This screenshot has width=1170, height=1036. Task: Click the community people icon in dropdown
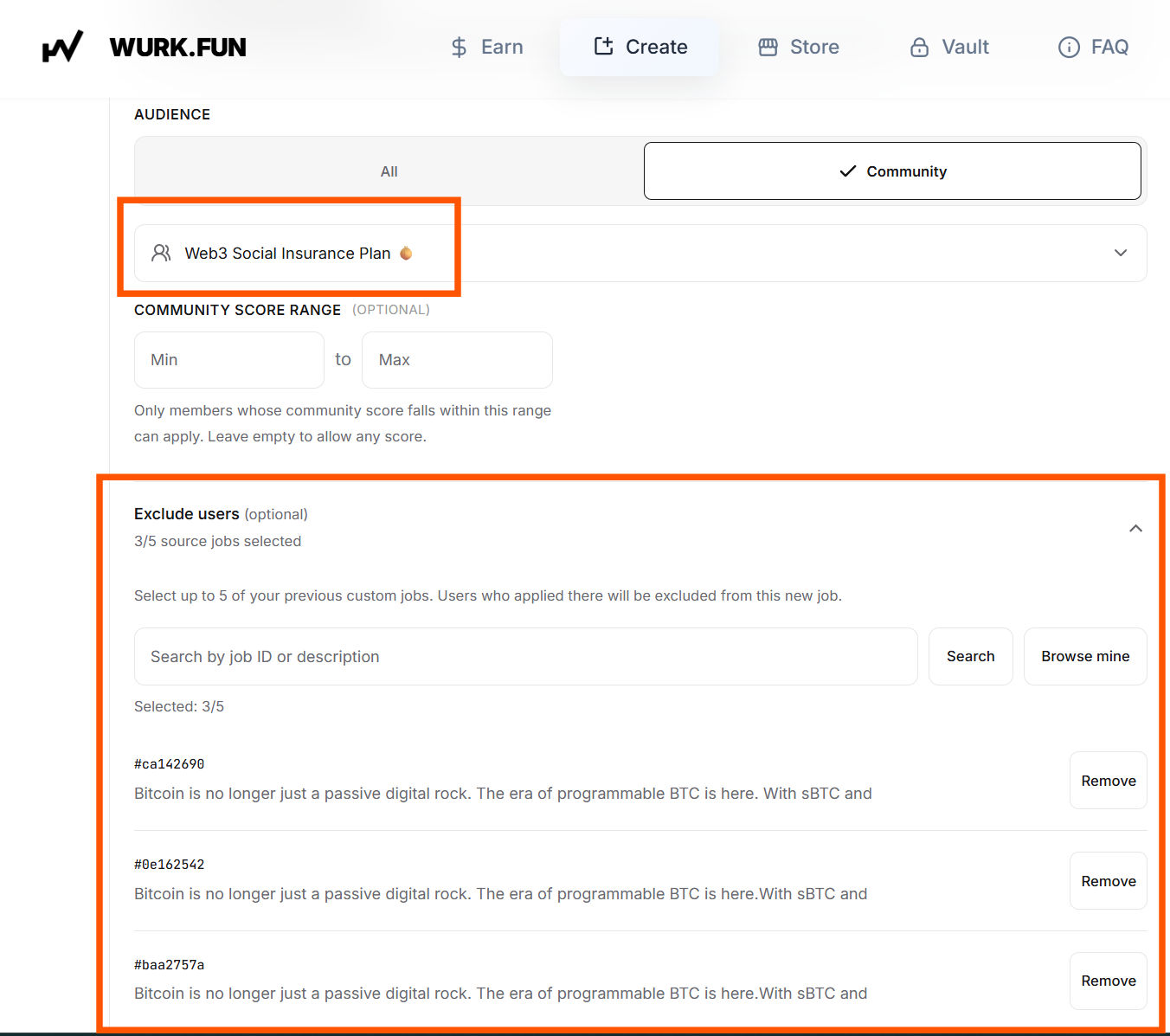pyautogui.click(x=161, y=253)
